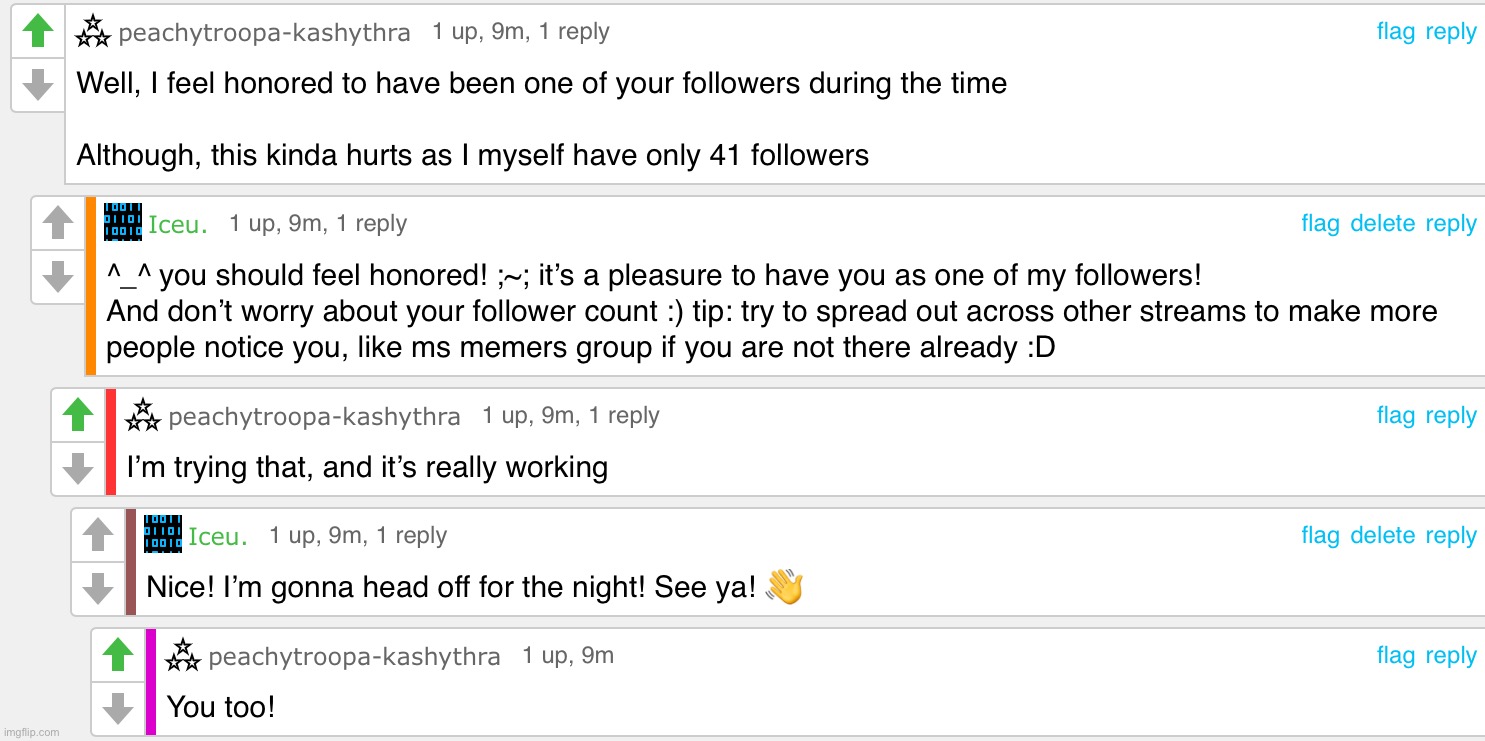Downvote the '41 followers' comment
This screenshot has width=1485, height=741.
click(38, 84)
